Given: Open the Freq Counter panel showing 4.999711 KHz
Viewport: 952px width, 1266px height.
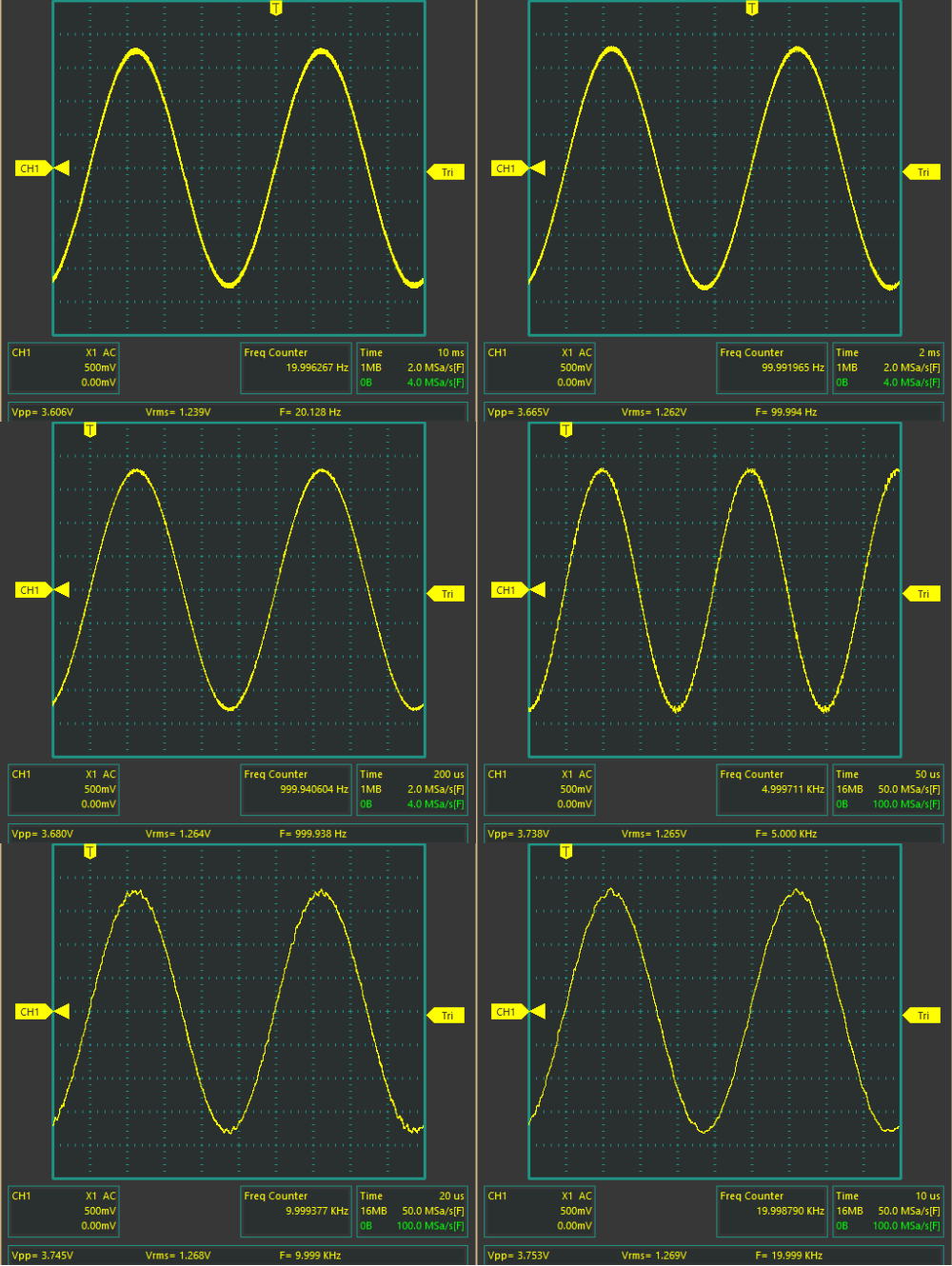Looking at the screenshot, I should (x=772, y=789).
